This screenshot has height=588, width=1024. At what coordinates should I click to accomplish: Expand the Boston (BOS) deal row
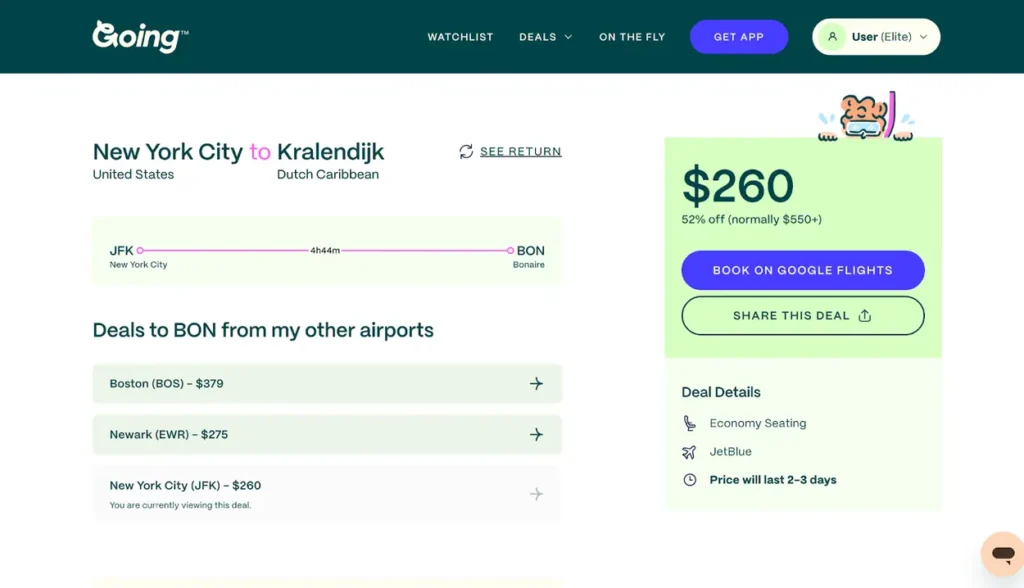[x=327, y=383]
